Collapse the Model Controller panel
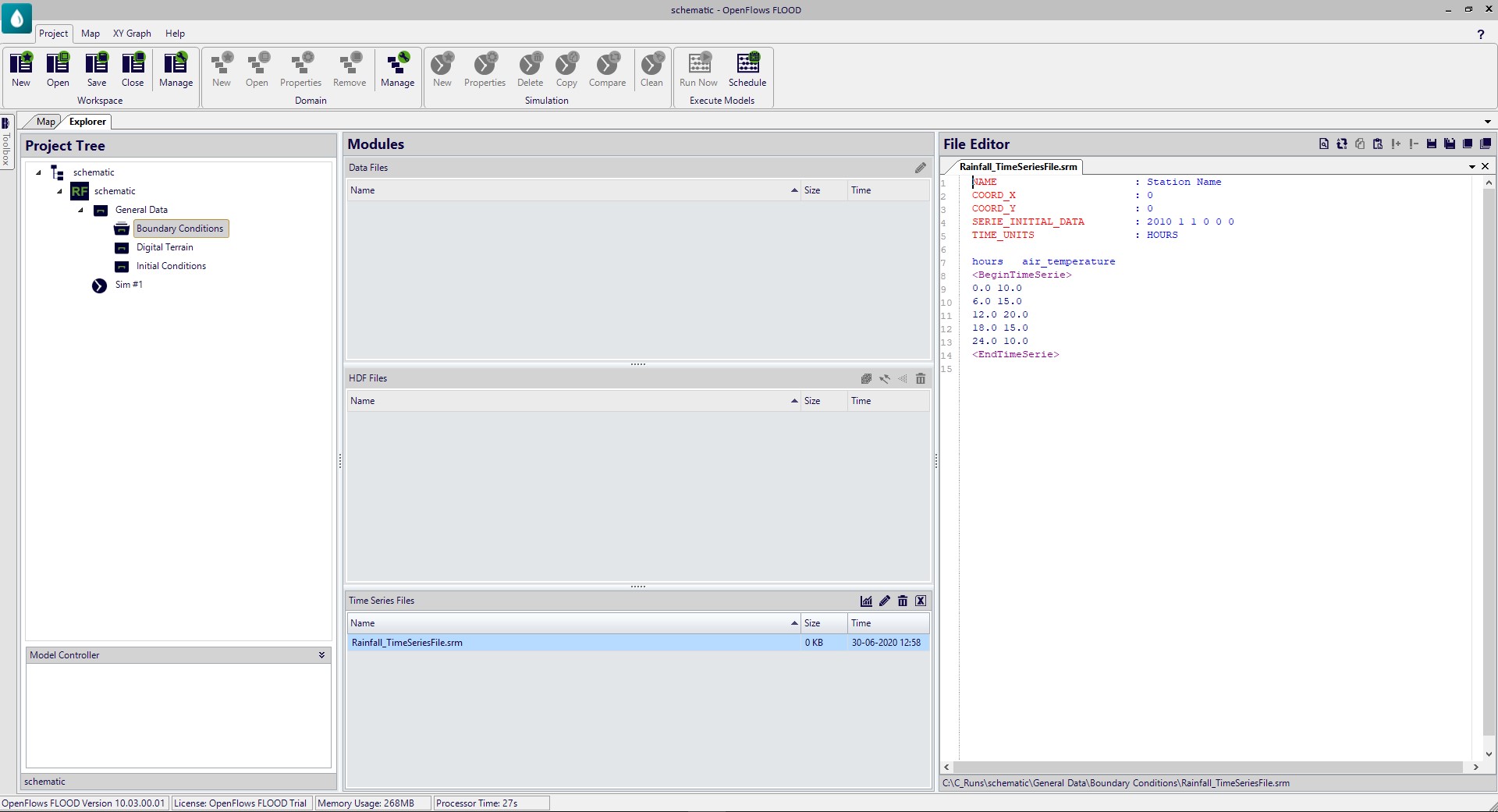This screenshot has height=812, width=1498. (321, 655)
